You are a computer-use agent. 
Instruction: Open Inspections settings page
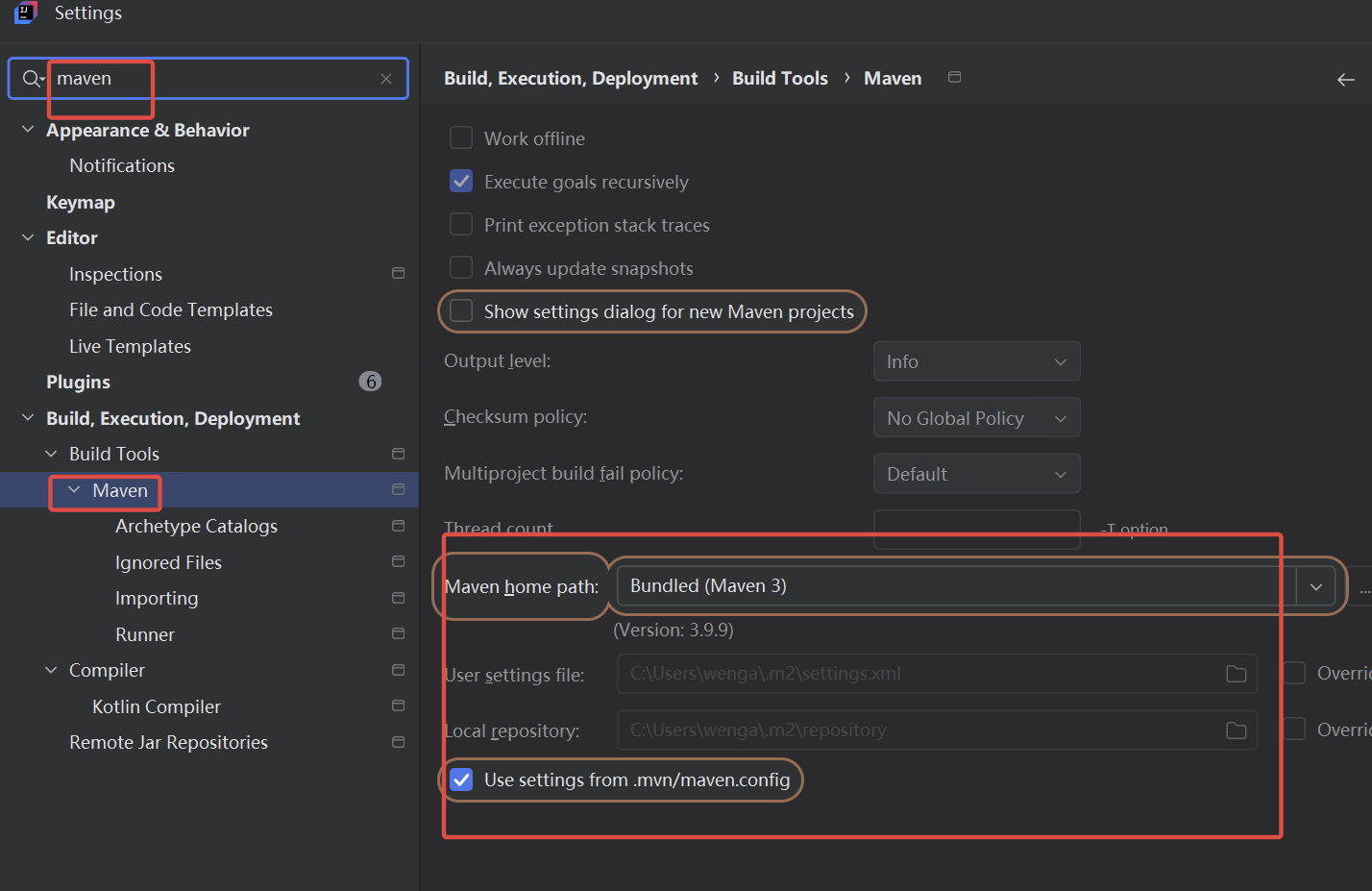pyautogui.click(x=115, y=274)
